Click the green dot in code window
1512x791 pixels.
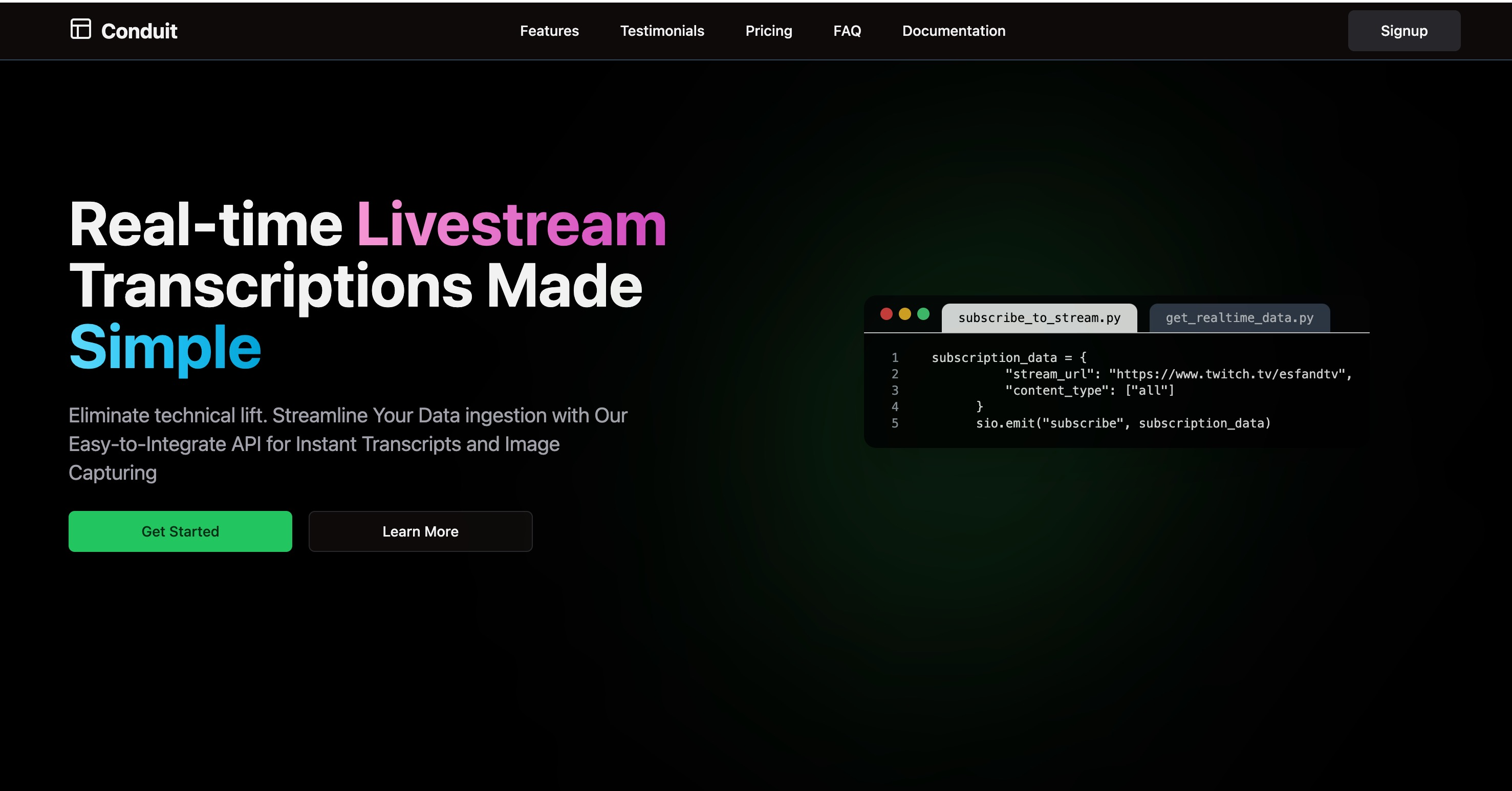923,314
